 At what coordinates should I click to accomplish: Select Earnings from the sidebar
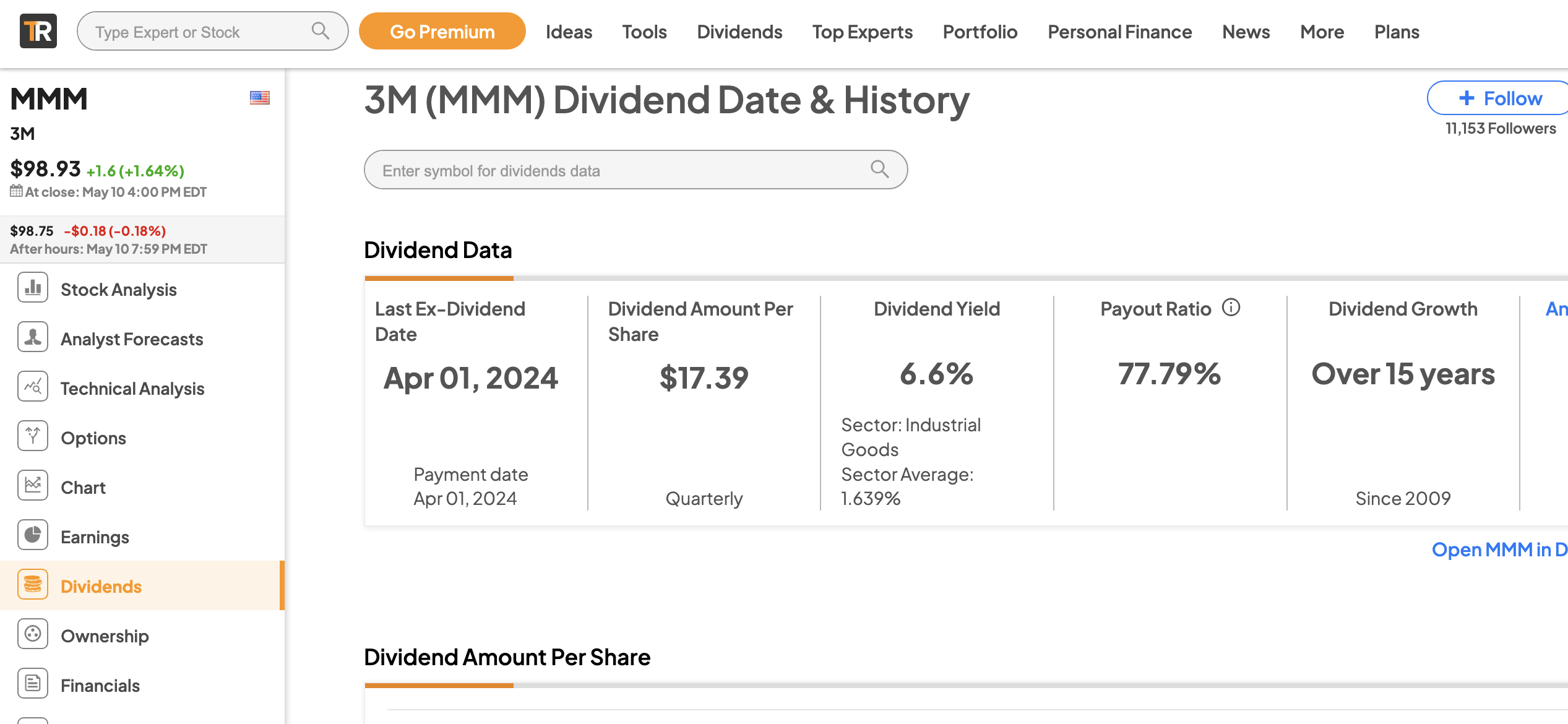(x=142, y=537)
